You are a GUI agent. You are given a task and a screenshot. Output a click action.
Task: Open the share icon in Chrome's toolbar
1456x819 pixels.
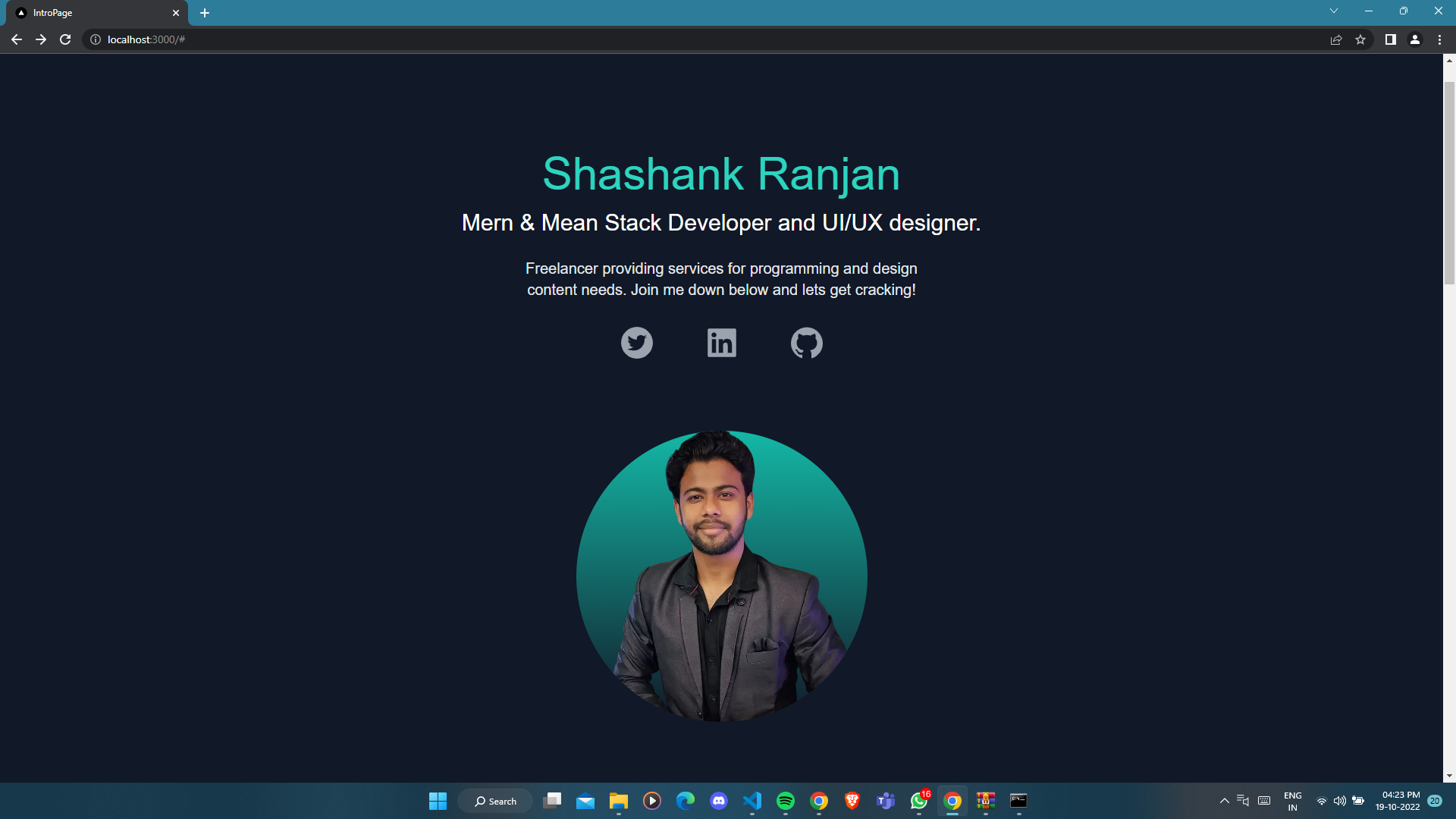[x=1335, y=39]
